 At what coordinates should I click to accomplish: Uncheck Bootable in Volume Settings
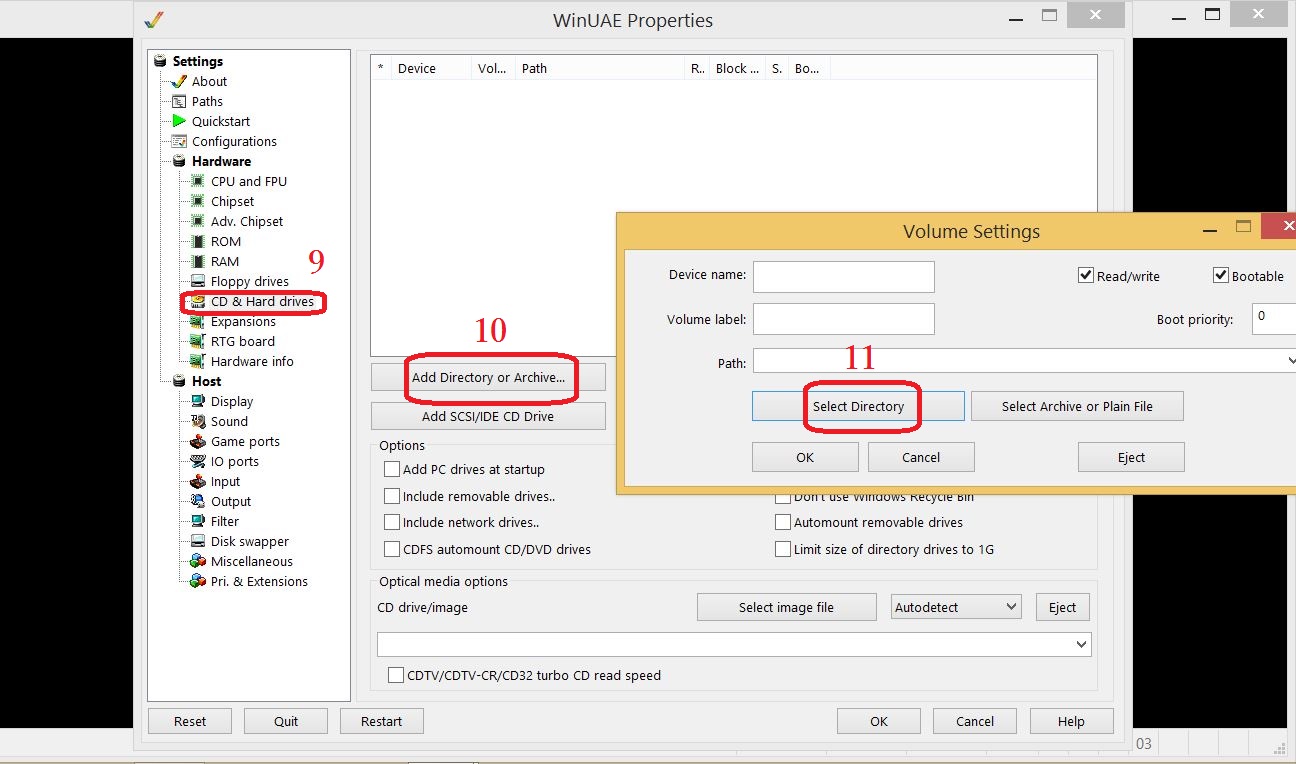click(1221, 275)
